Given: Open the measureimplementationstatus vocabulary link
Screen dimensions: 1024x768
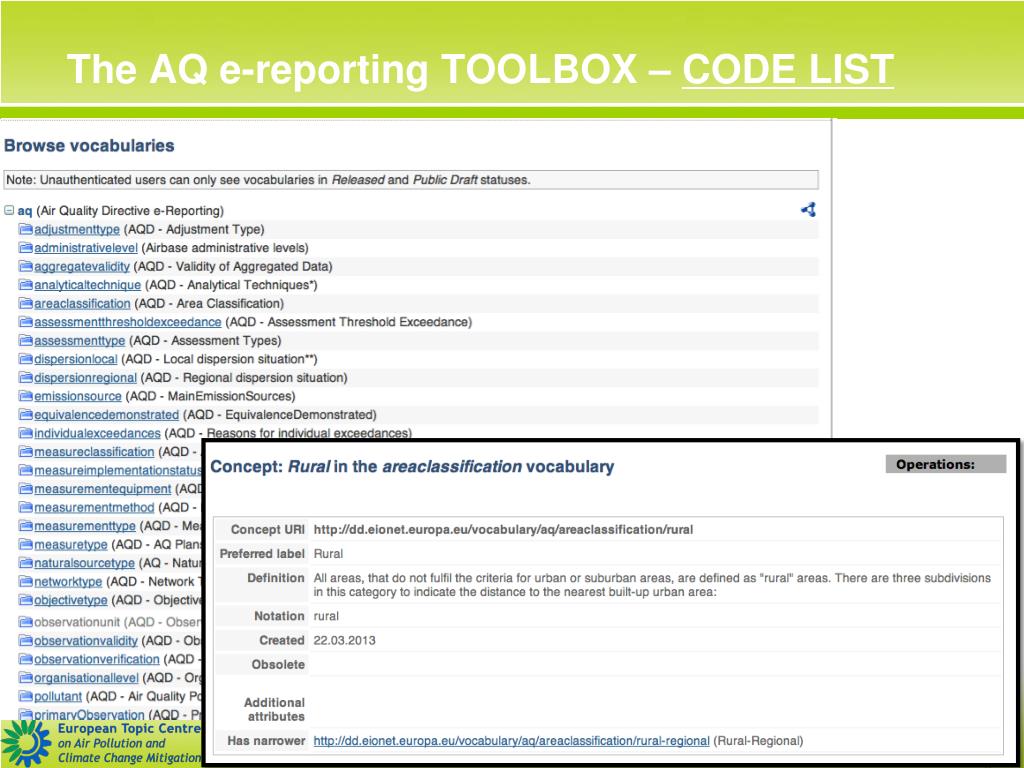Looking at the screenshot, I should [118, 470].
